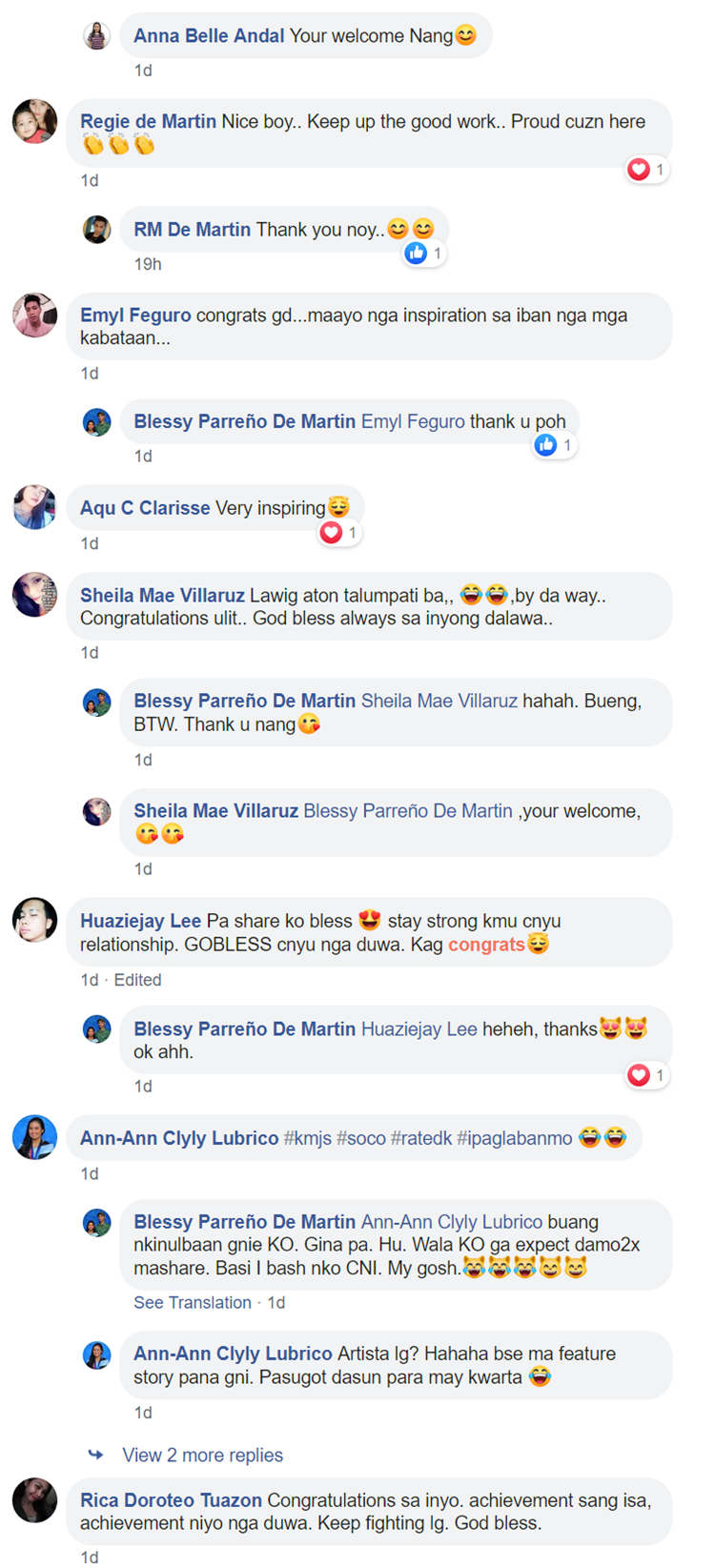Click the heart reaction on the 'heheh, thanks' reply

point(639,1075)
